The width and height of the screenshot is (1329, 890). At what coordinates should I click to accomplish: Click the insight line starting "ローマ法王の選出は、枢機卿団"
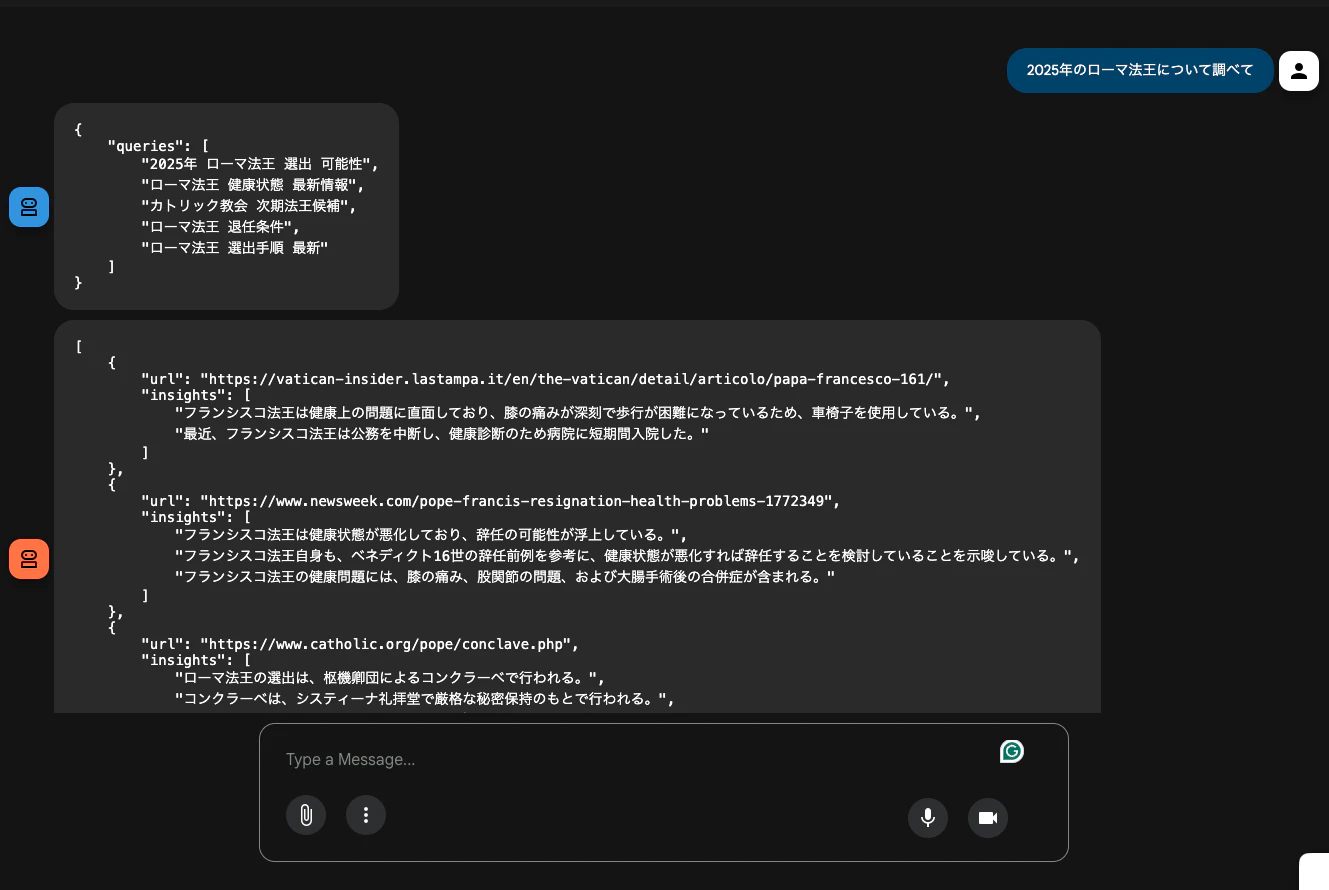coord(391,678)
